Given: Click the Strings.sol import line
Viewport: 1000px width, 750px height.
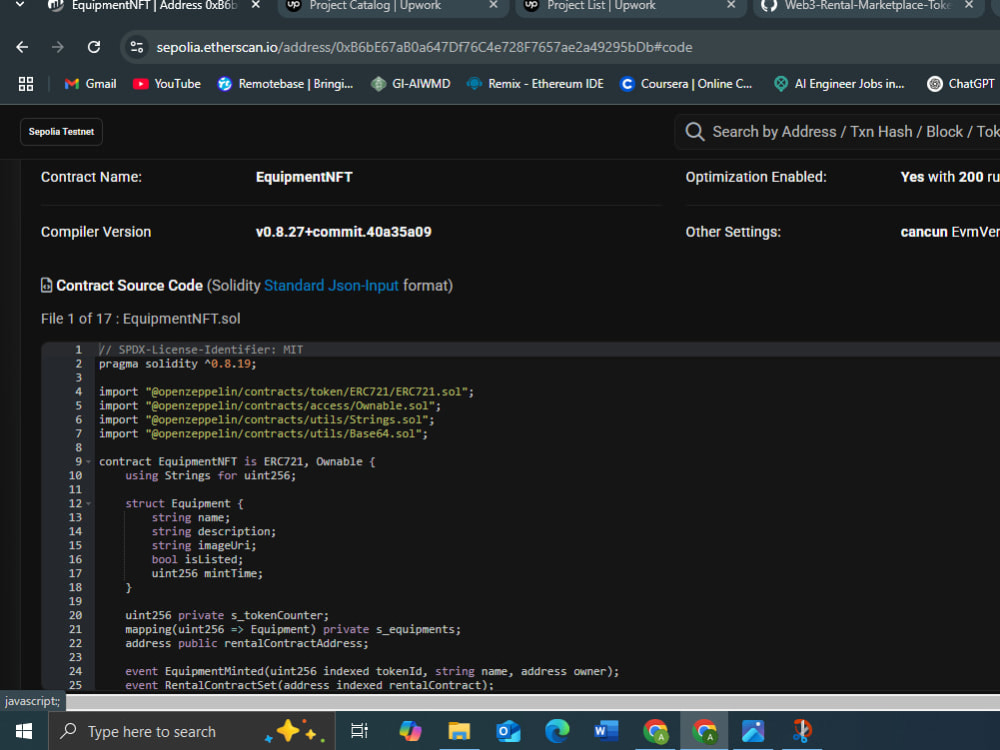Looking at the screenshot, I should coord(267,420).
